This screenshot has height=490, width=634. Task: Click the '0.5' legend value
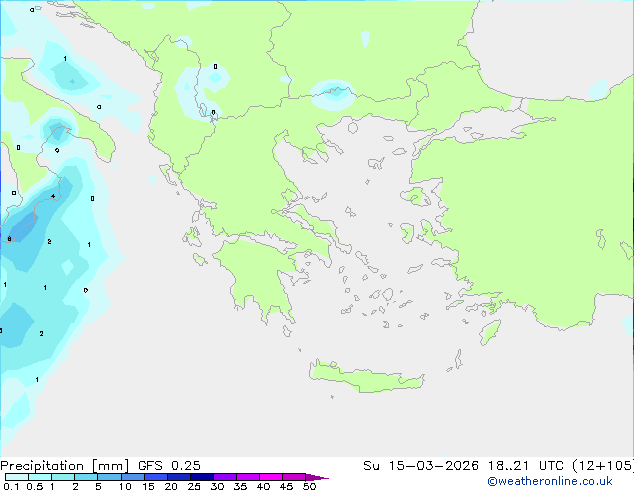tap(35, 486)
